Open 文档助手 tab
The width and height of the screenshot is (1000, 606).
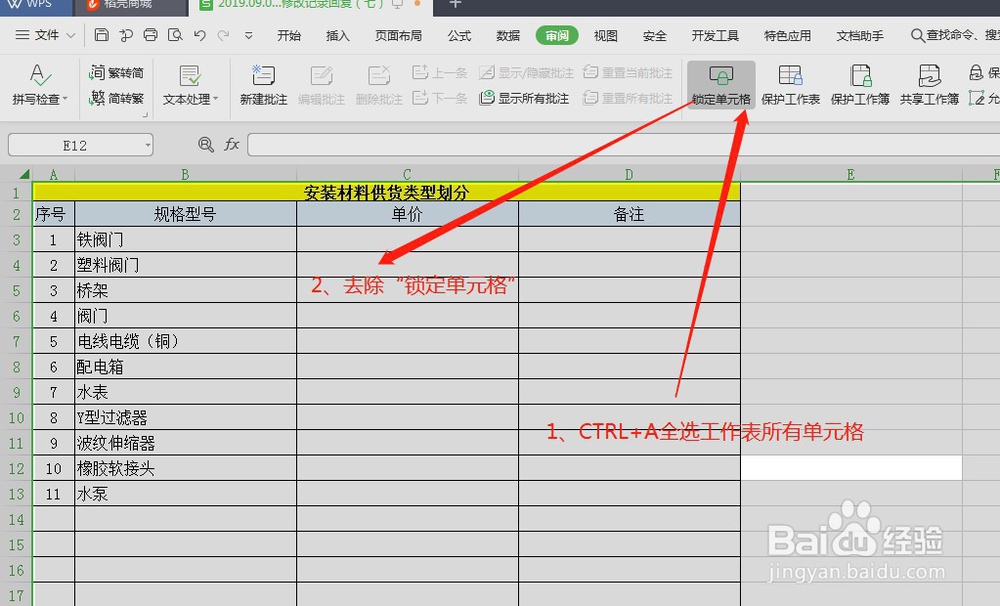coord(860,36)
